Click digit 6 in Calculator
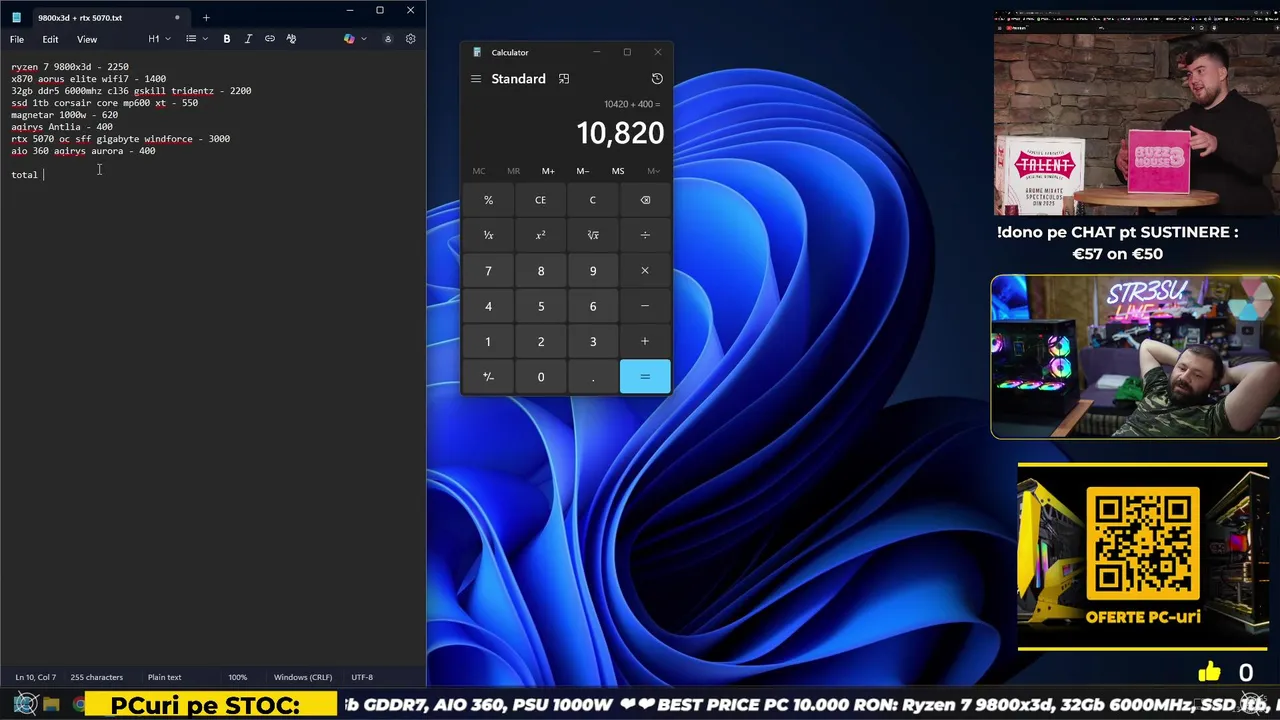 tap(593, 306)
